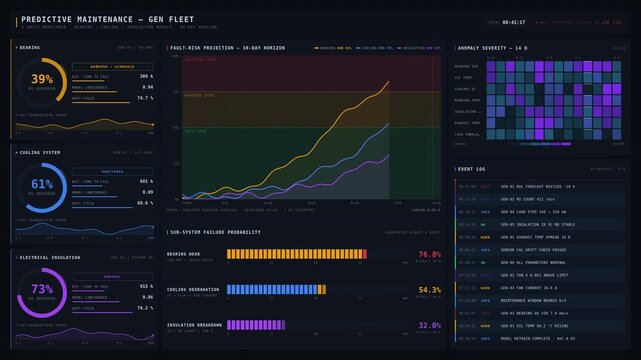Open event GEN-01 oil temp rising
Image resolution: width=641 pixels, height=360 pixels.
540,326
